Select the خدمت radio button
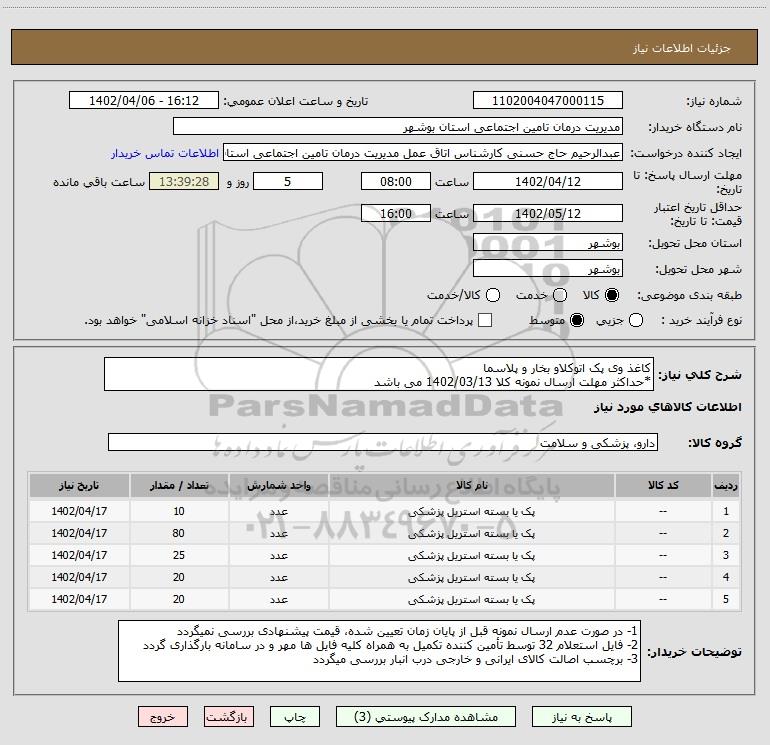 coord(560,295)
